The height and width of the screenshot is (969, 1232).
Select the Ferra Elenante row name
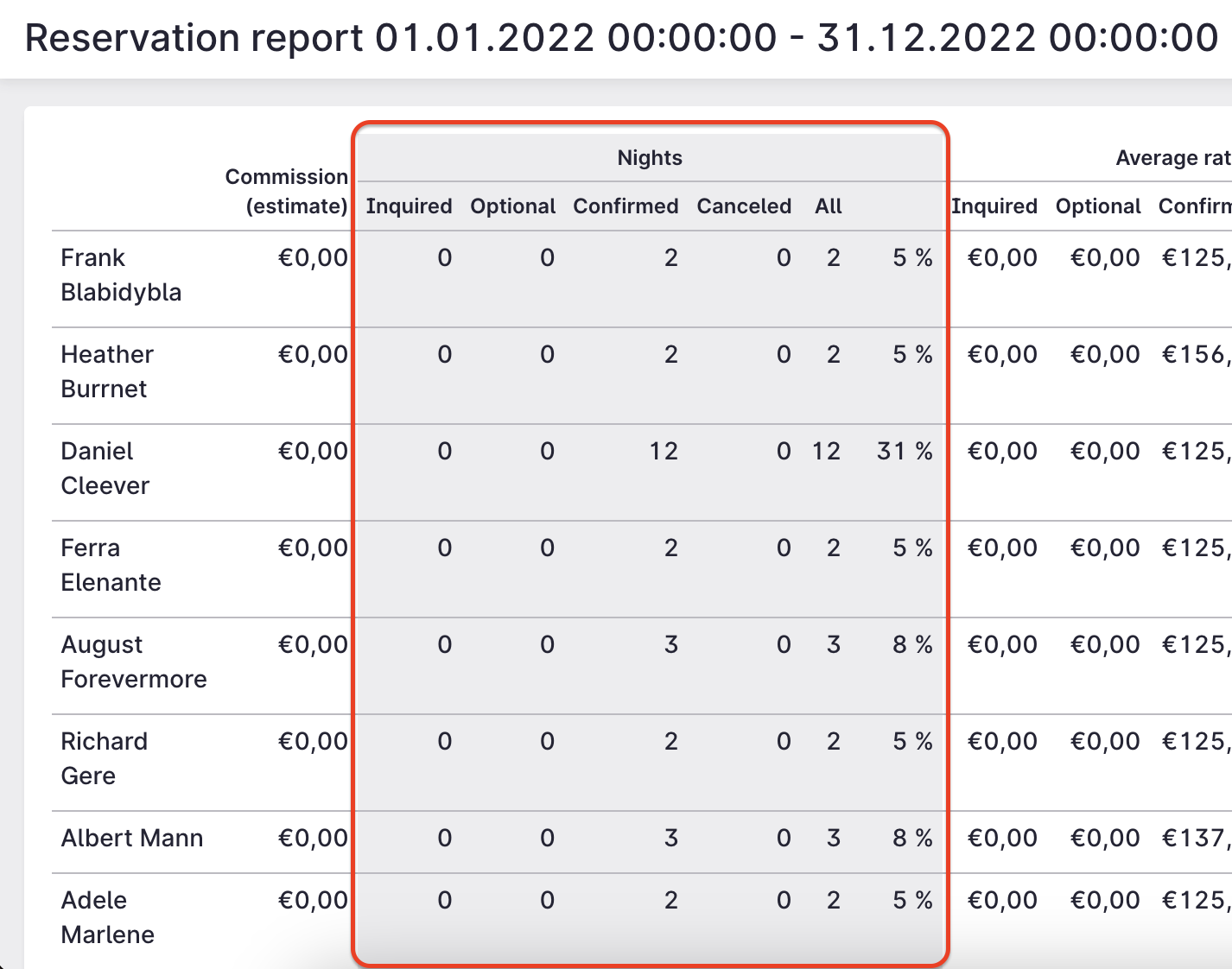pos(111,565)
